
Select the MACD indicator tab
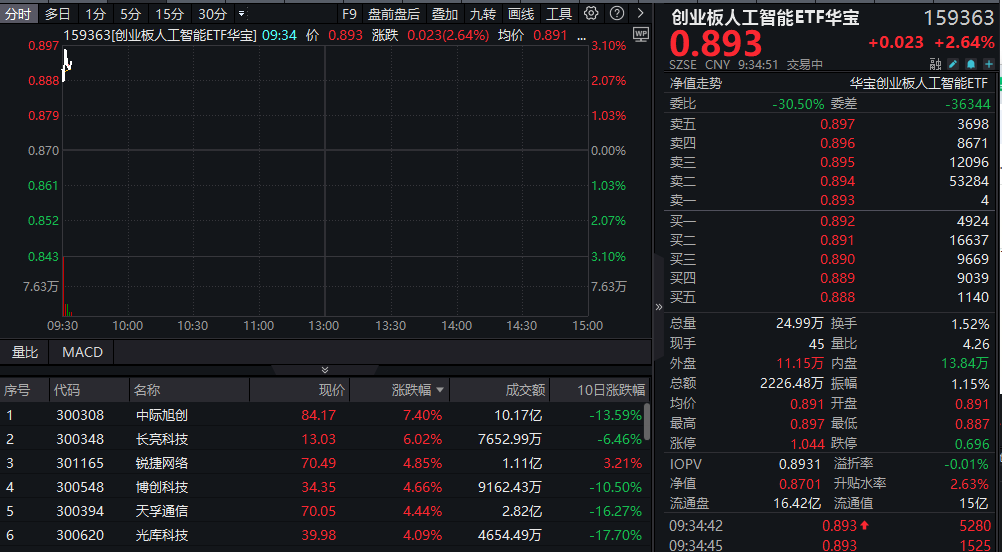[x=82, y=352]
